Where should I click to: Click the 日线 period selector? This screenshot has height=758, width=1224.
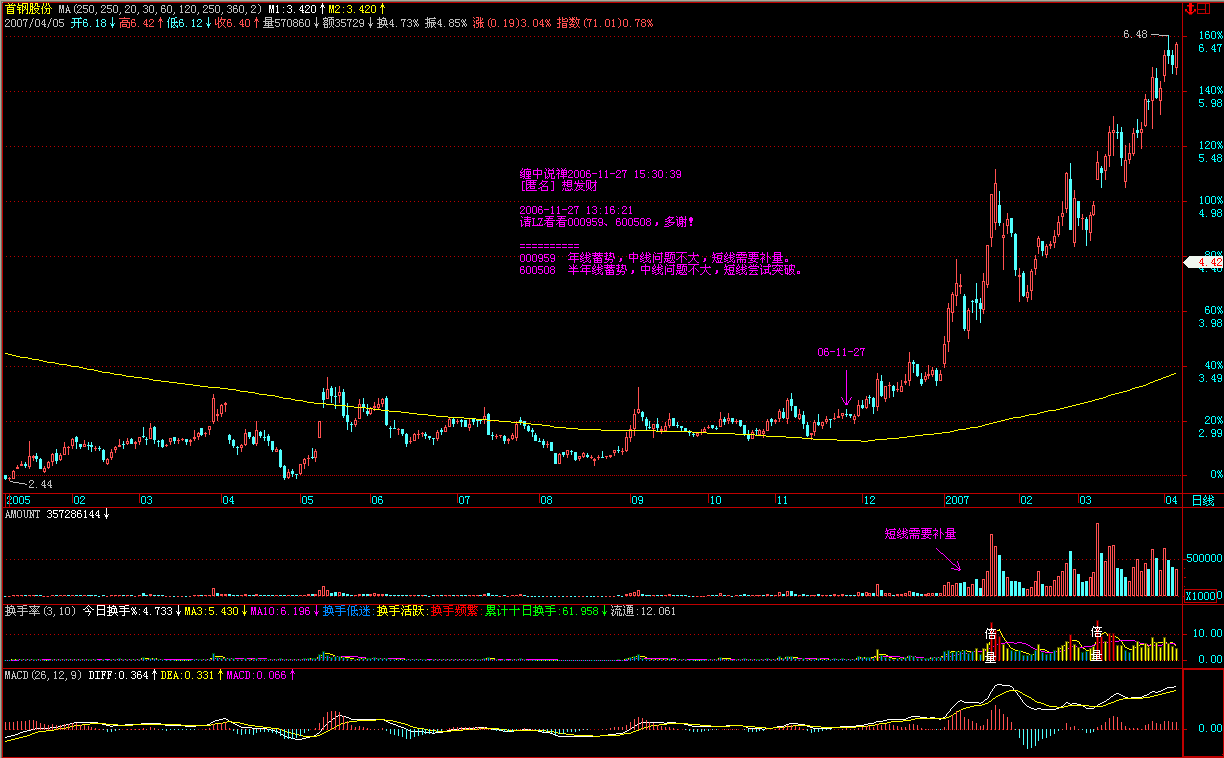click(x=1202, y=500)
